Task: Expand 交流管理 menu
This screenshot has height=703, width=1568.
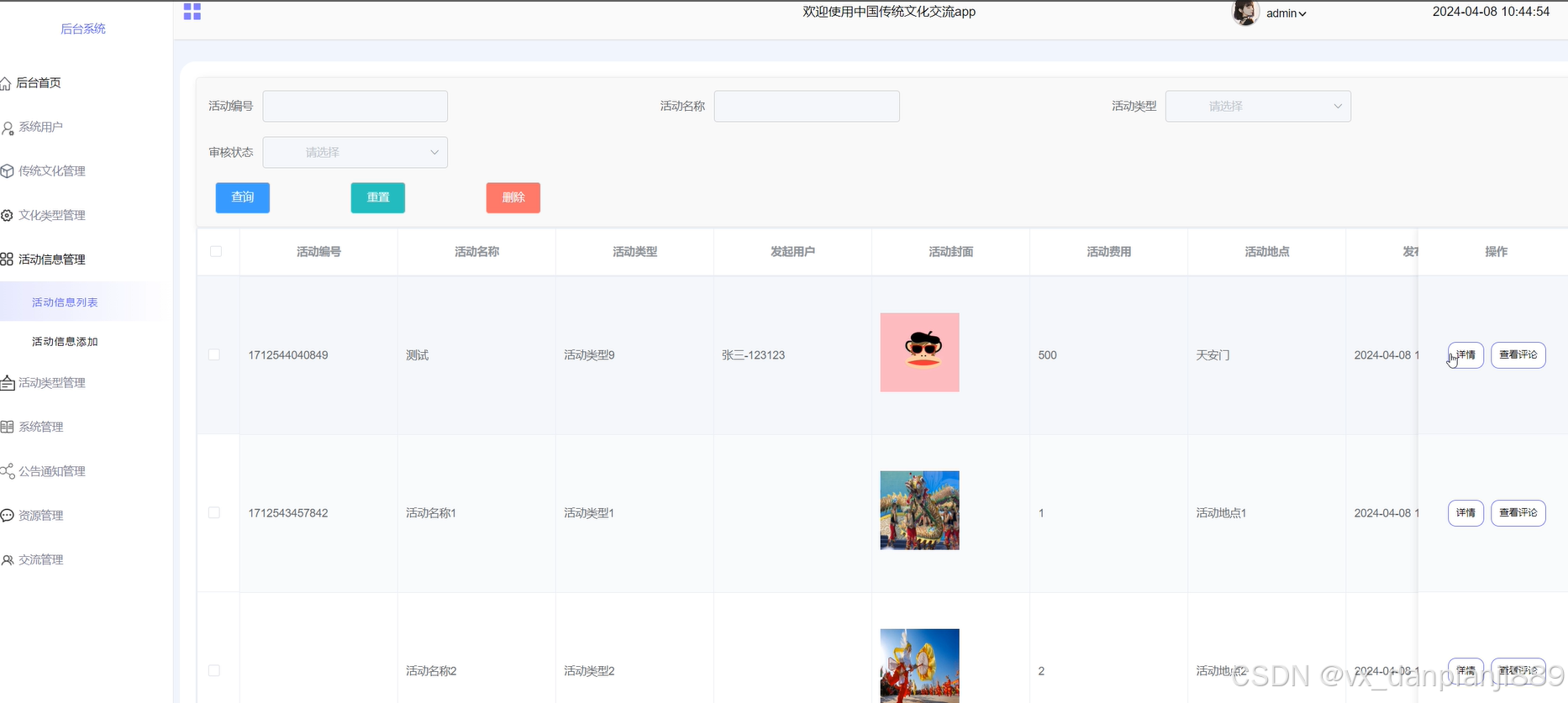Action: 41,559
